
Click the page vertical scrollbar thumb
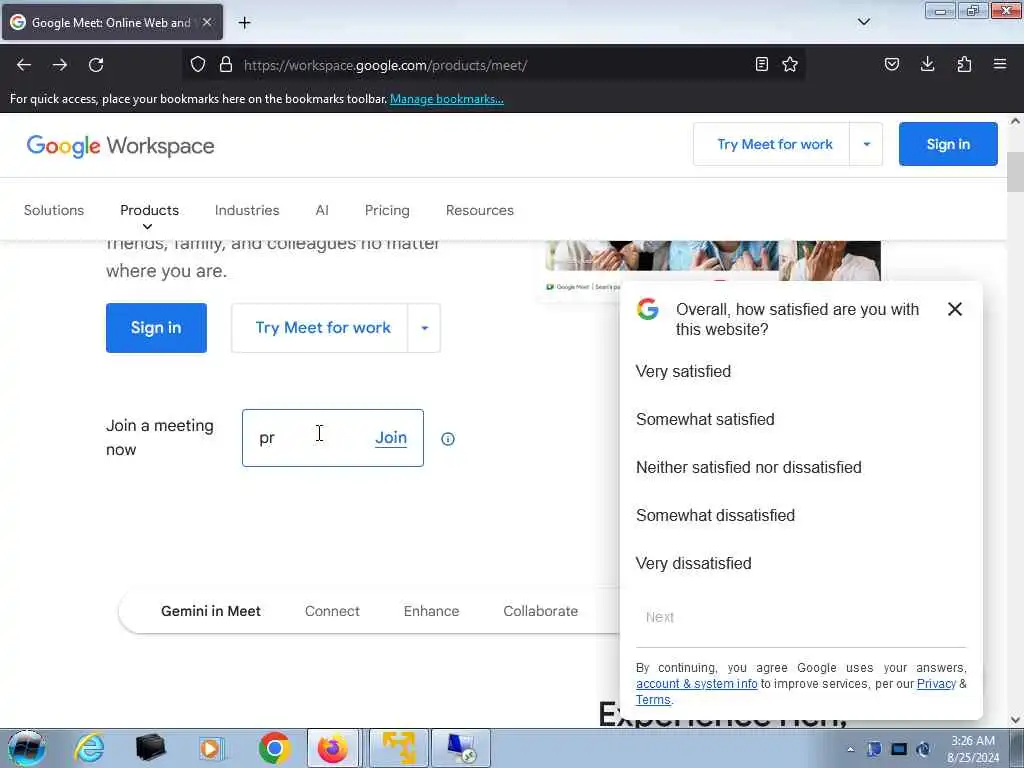click(1015, 171)
